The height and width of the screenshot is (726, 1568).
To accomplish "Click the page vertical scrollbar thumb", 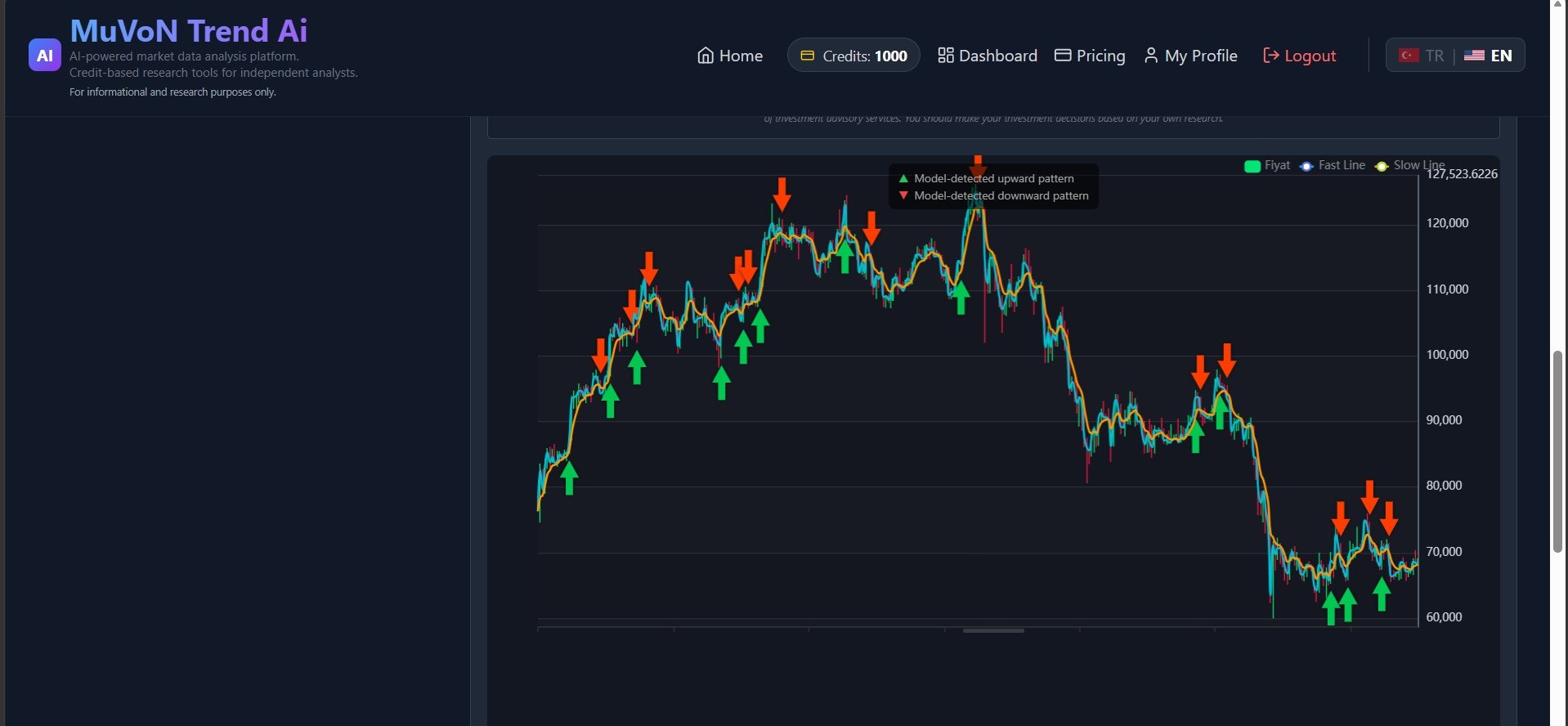I will [x=1557, y=452].
